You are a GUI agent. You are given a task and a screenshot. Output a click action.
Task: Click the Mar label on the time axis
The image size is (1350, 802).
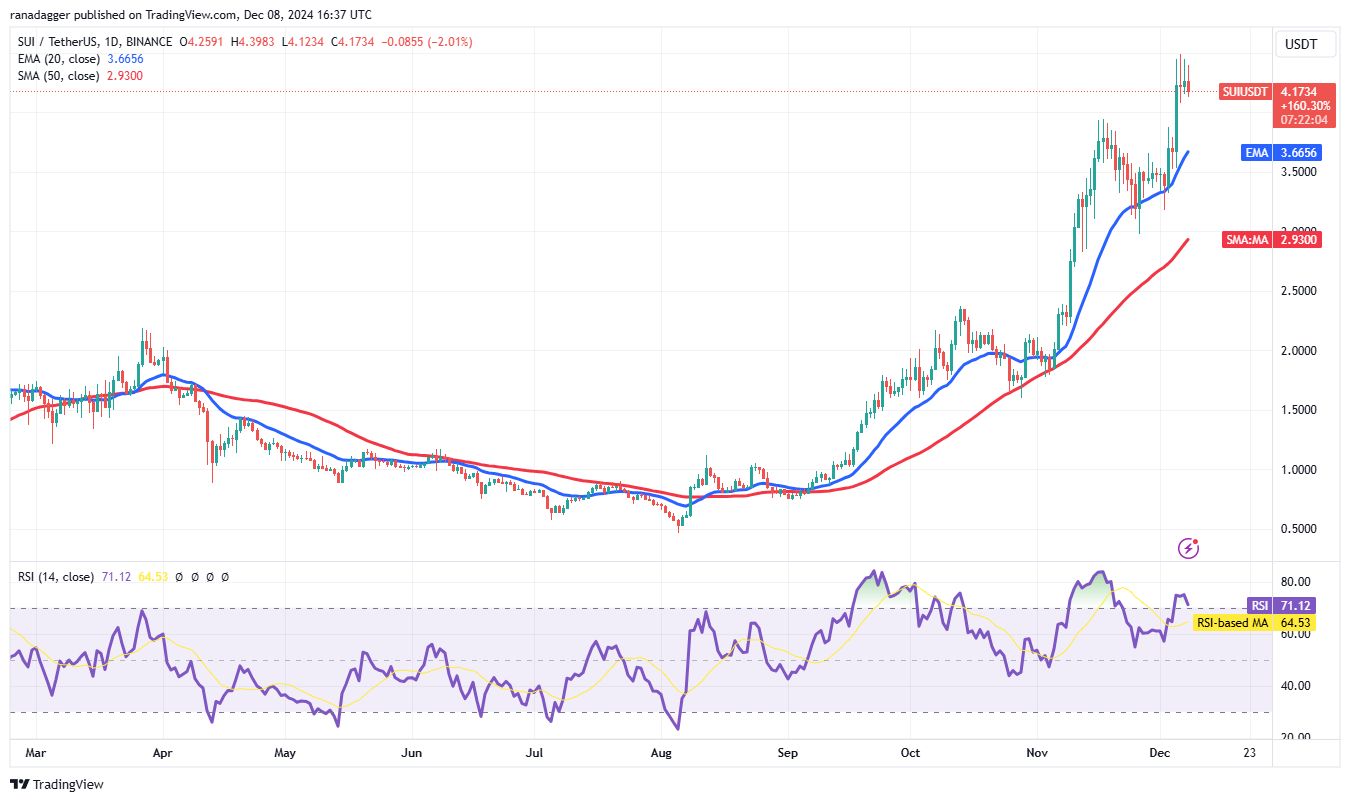click(x=31, y=751)
